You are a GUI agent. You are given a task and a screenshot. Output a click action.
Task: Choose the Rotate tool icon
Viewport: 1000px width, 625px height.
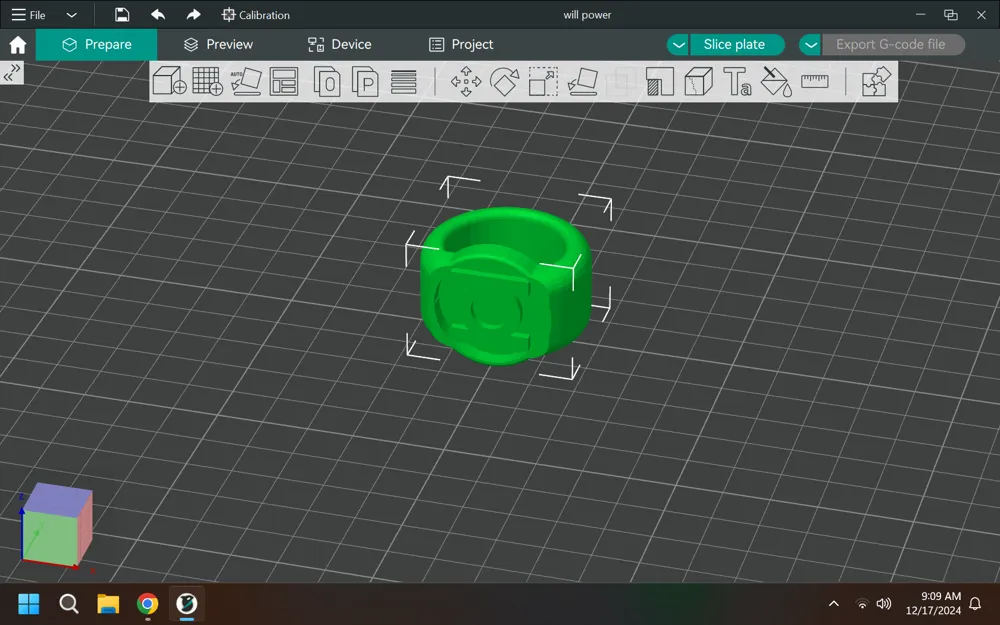click(x=504, y=82)
